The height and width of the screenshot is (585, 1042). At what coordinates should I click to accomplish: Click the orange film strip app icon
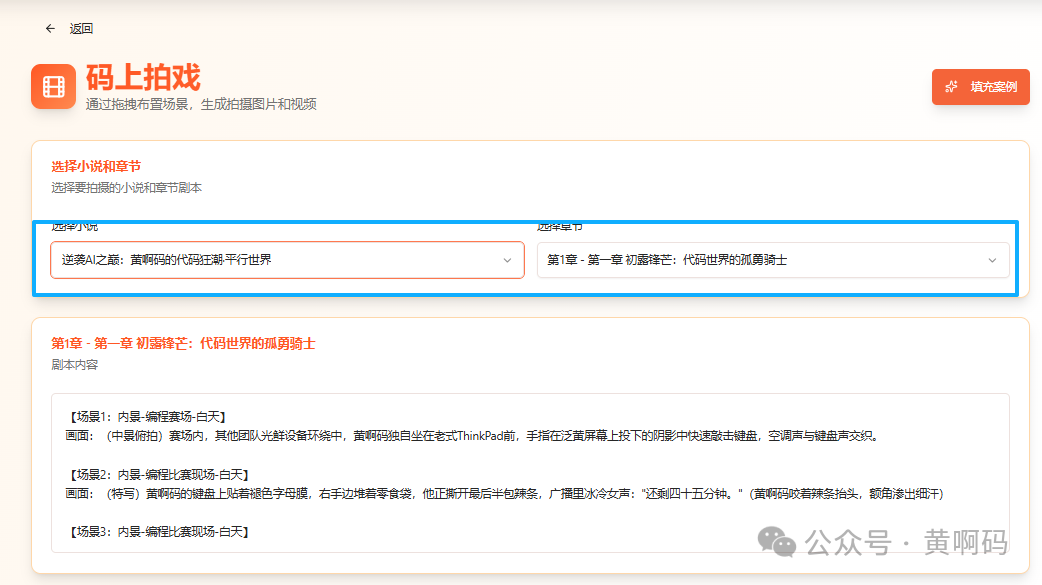coord(53,86)
